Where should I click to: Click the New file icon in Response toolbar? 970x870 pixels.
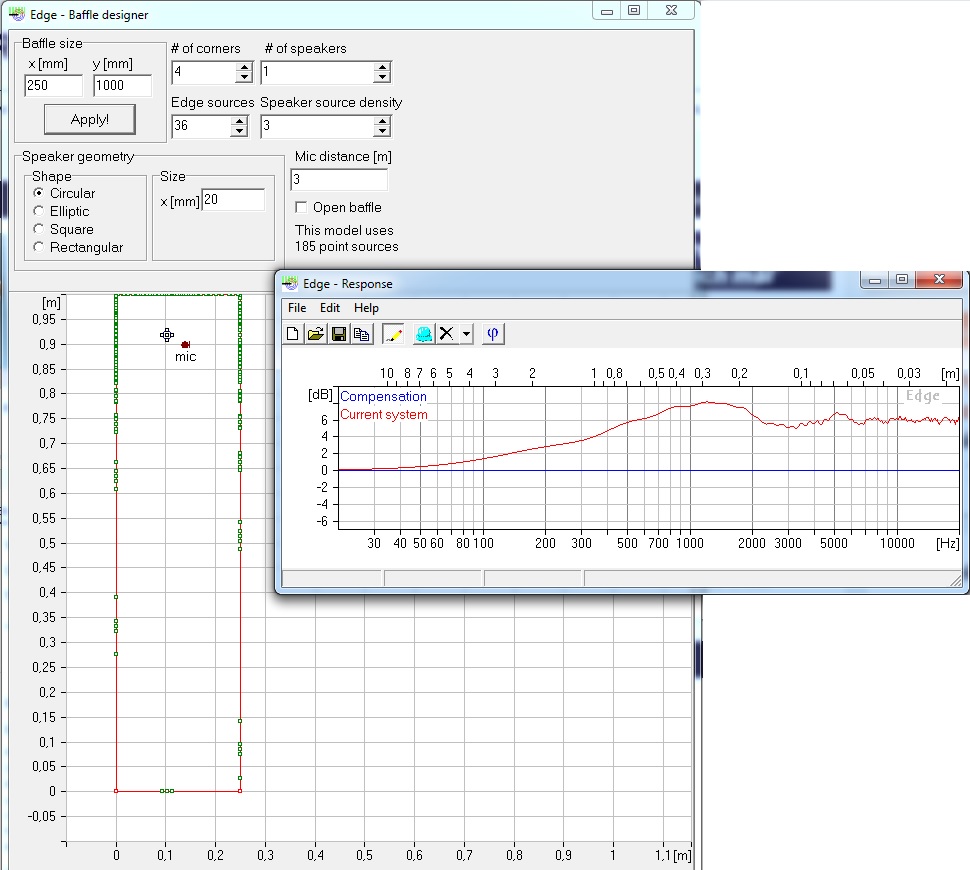pos(293,335)
